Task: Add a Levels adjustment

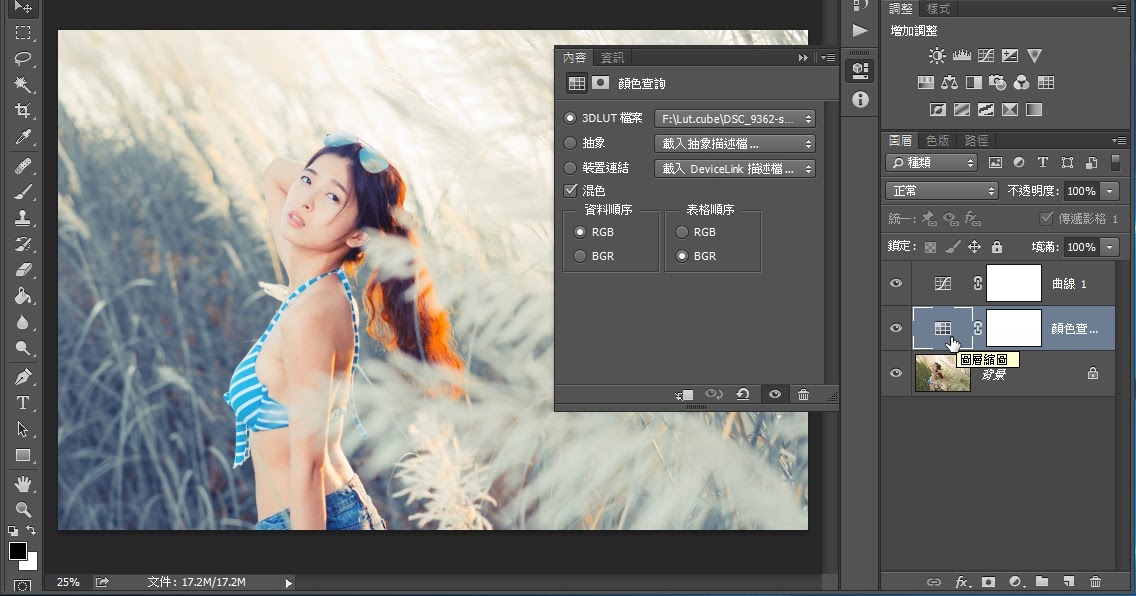Action: coord(961,56)
